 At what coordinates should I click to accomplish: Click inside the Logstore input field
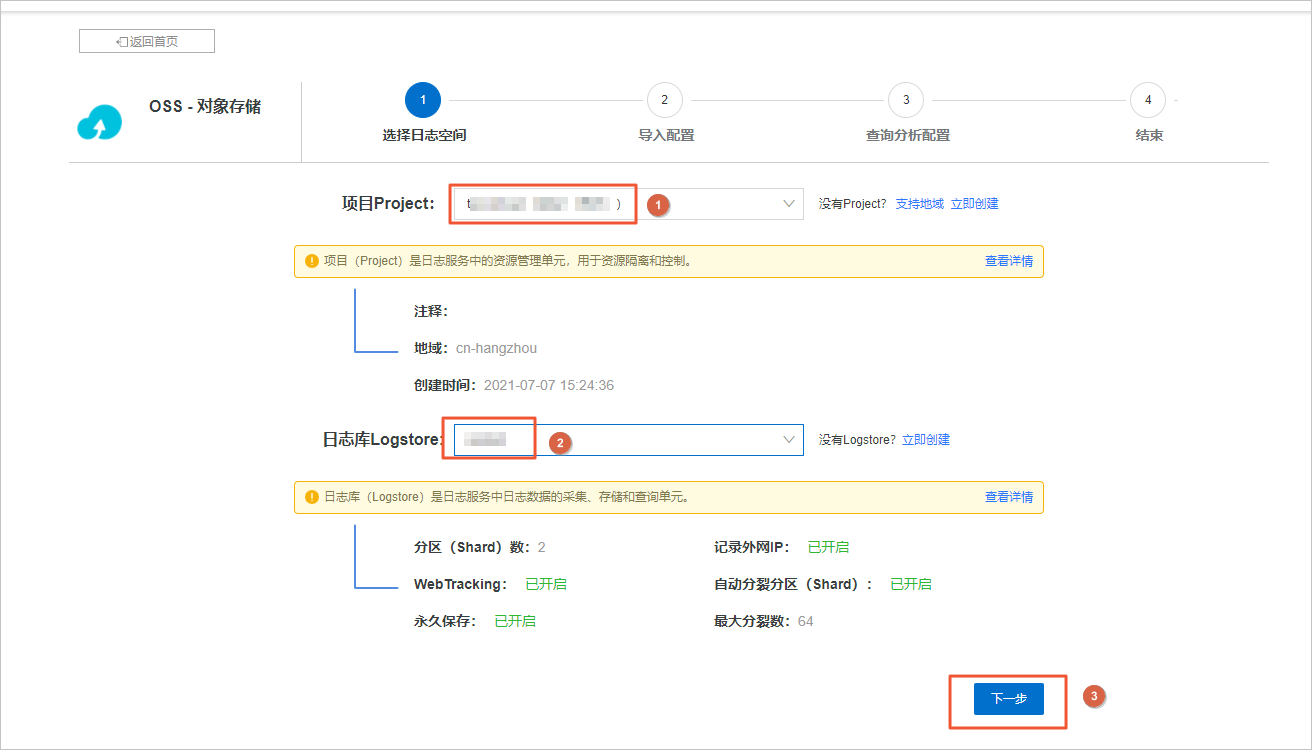tap(490, 439)
